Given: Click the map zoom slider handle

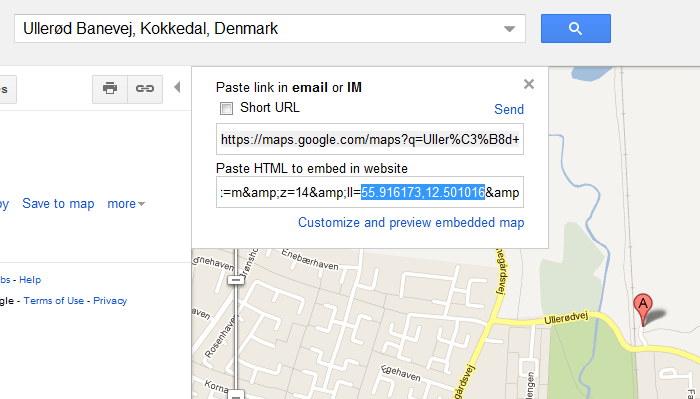Looking at the screenshot, I should coord(236,280).
